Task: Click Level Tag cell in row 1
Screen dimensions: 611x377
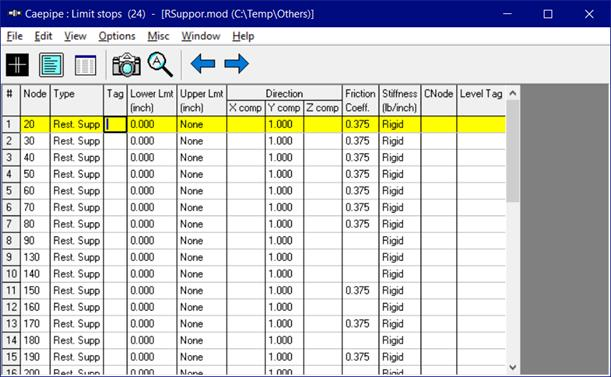Action: pos(481,124)
